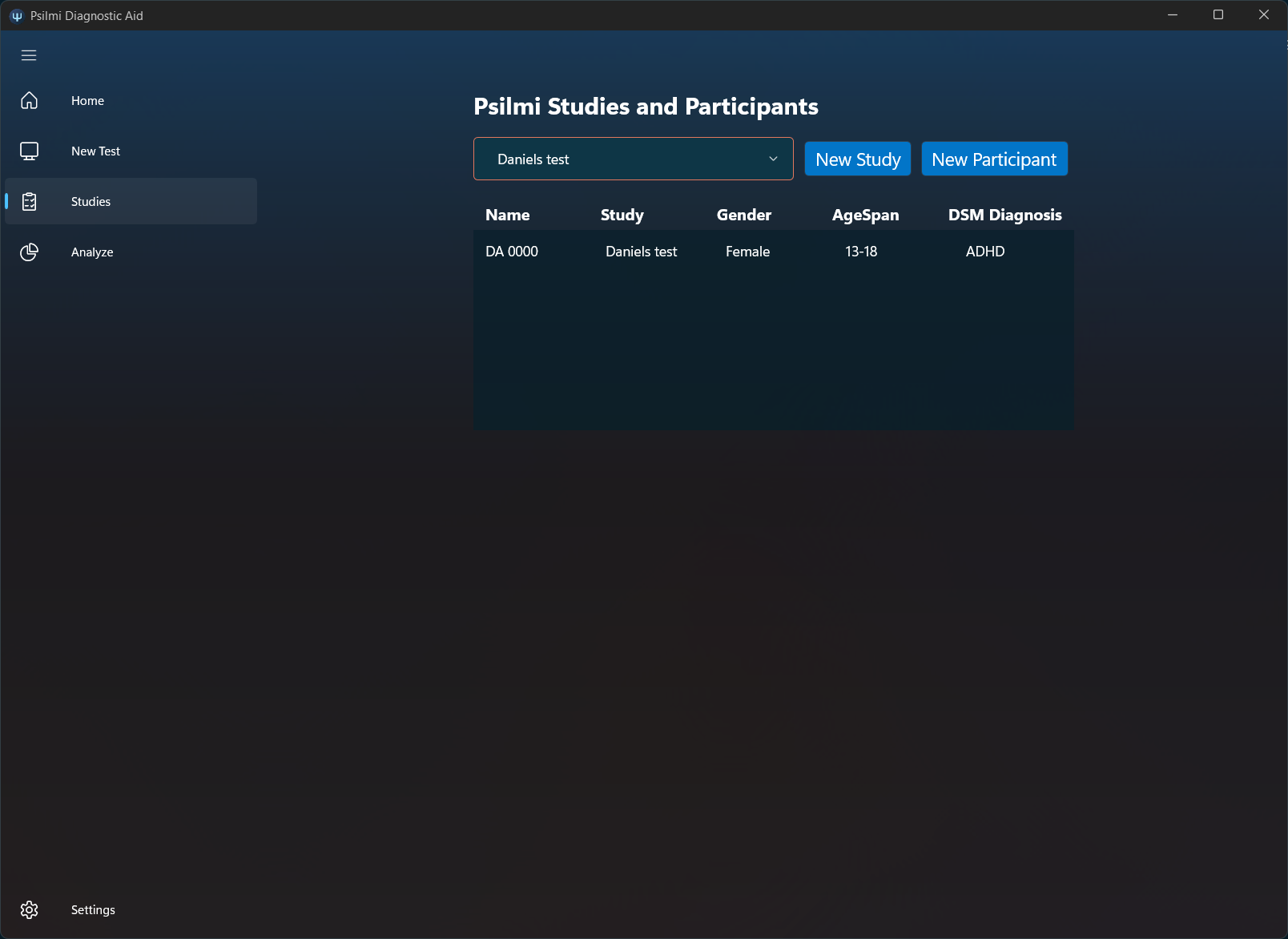1288x939 pixels.
Task: Toggle the hamburger navigation menu
Action: [29, 55]
